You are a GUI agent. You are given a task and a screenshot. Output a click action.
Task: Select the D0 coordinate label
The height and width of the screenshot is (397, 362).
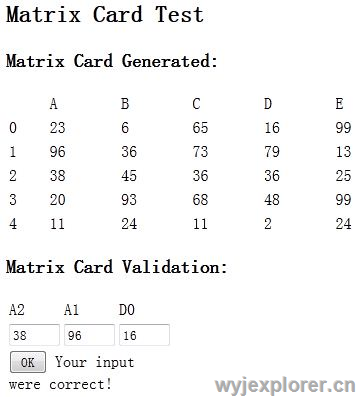click(x=127, y=310)
